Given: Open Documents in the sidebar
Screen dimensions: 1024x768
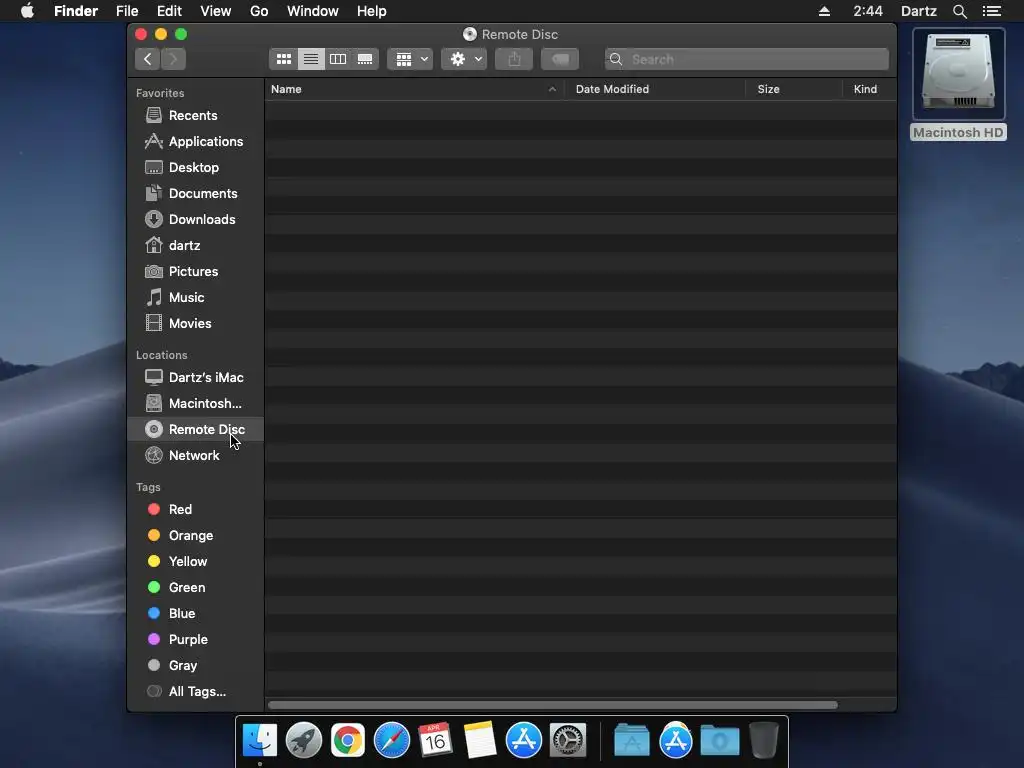Looking at the screenshot, I should 195,194.
